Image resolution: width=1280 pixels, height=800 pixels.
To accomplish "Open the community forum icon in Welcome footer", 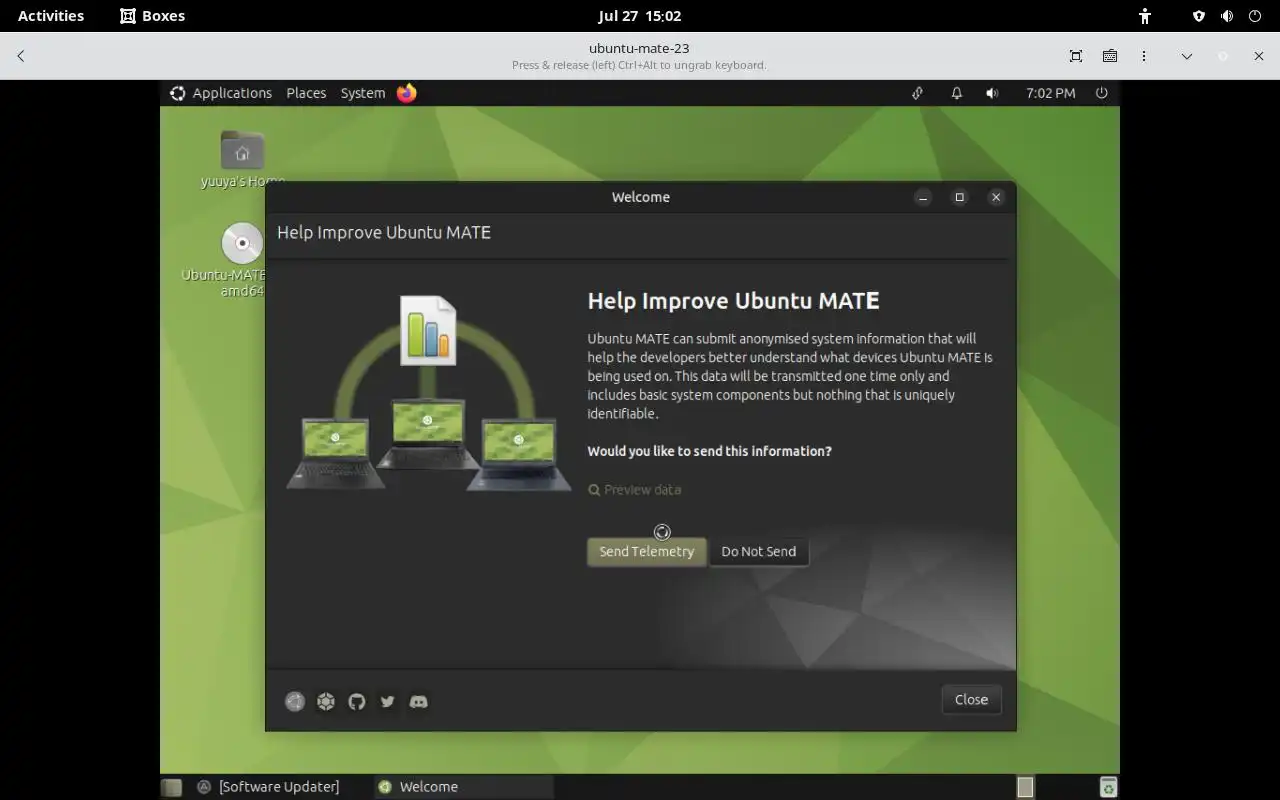I will 326,701.
